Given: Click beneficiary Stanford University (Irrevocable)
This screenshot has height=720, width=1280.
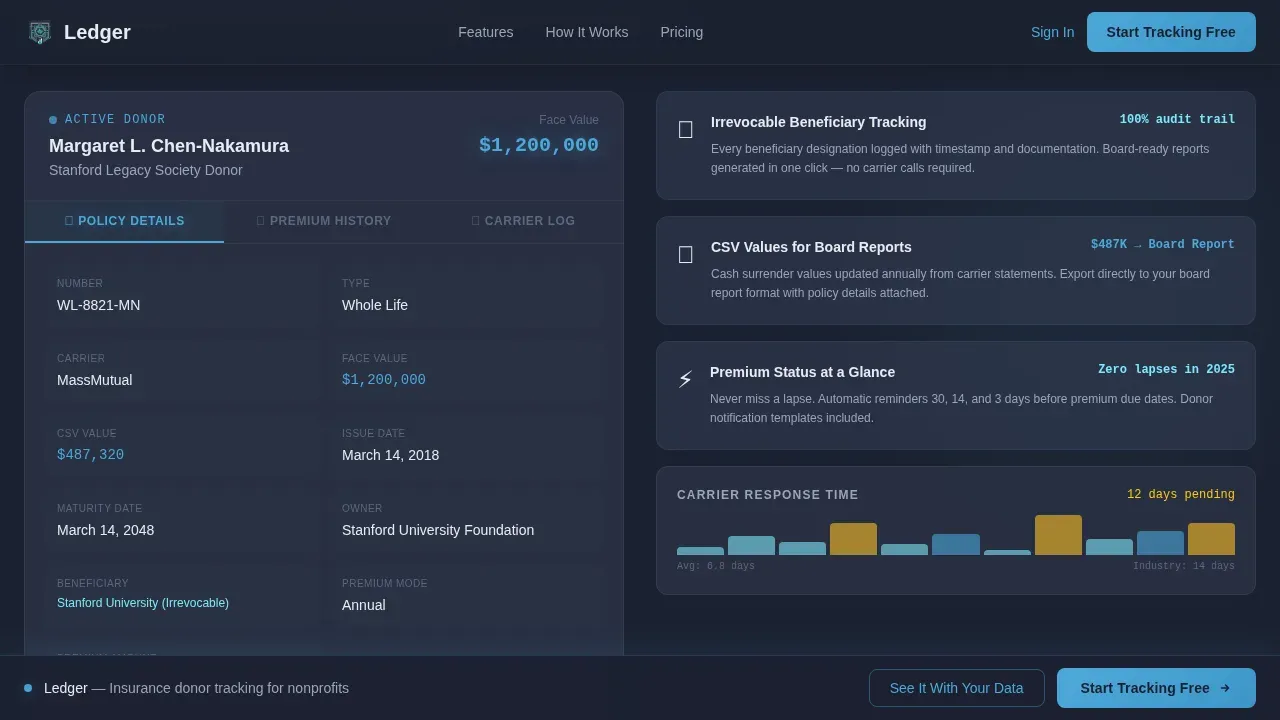Looking at the screenshot, I should pyautogui.click(x=143, y=603).
